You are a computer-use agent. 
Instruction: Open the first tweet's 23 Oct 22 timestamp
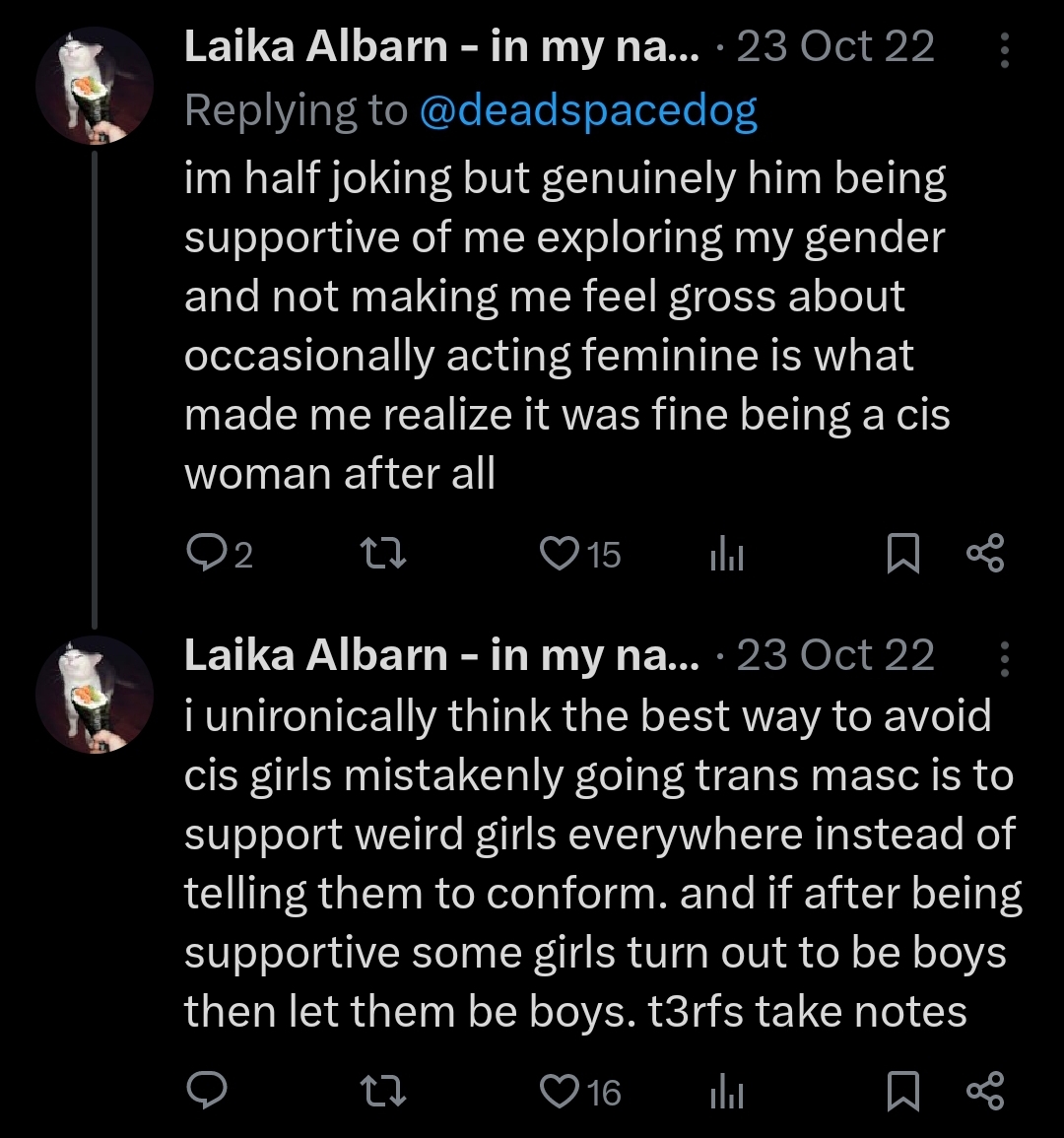point(835,47)
